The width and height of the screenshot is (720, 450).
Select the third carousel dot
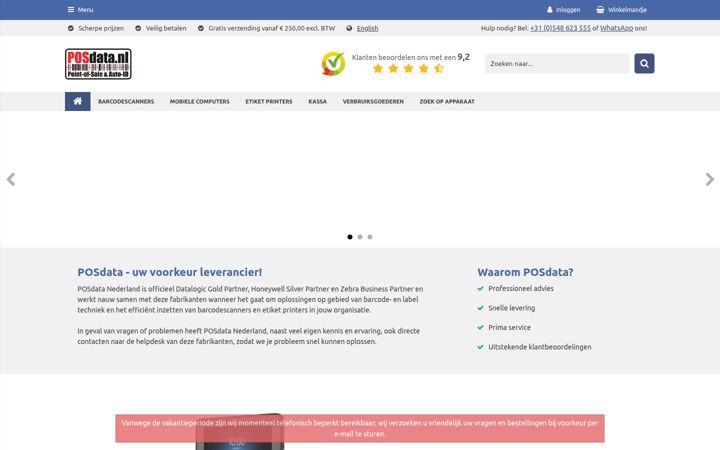point(370,237)
